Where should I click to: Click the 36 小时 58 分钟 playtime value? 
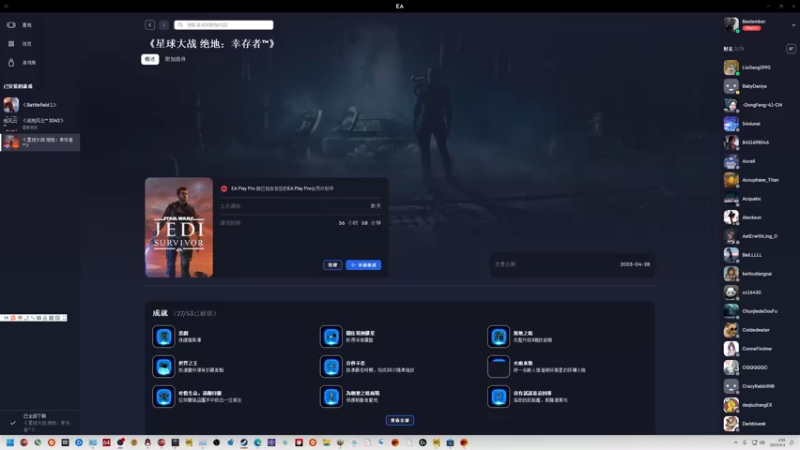(360, 223)
